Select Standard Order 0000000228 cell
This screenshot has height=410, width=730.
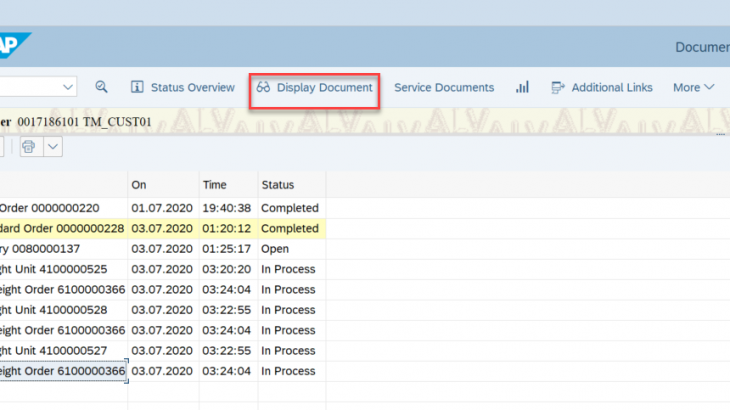pyautogui.click(x=63, y=229)
